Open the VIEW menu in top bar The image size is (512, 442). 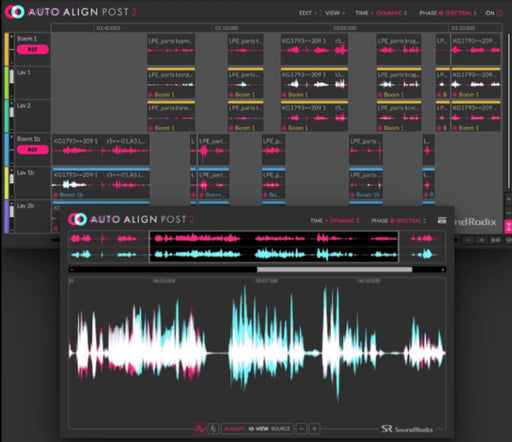coord(335,13)
